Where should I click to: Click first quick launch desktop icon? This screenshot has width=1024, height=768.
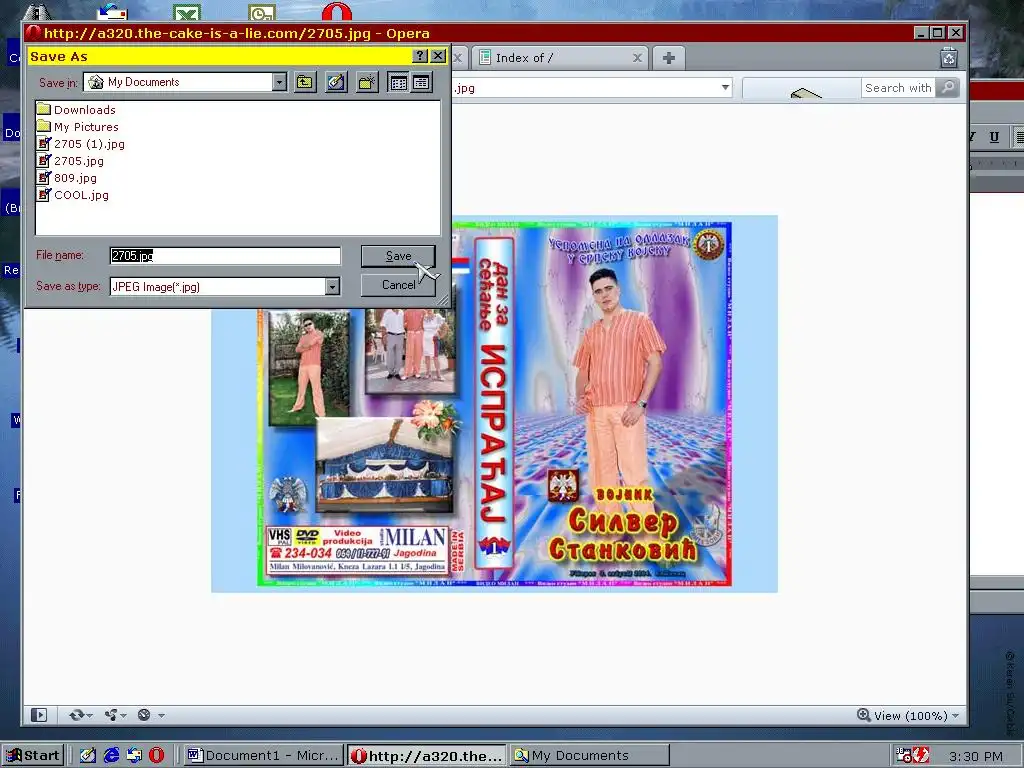click(88, 756)
